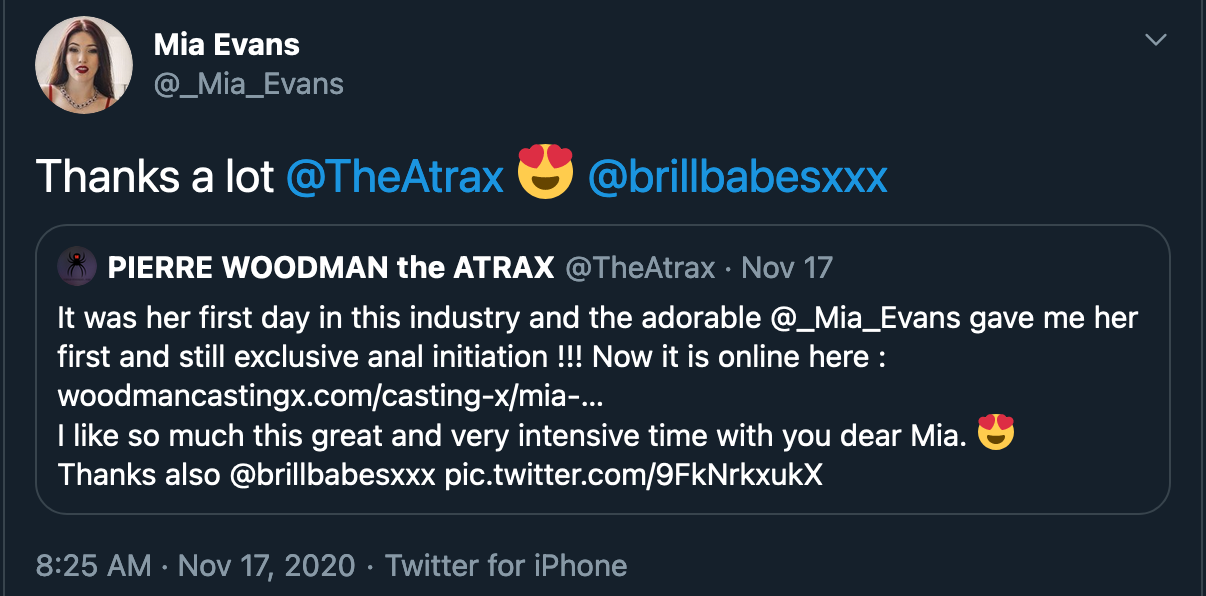The width and height of the screenshot is (1206, 596).
Task: Open the quoted tweet's Nov 17 date
Action: tap(788, 268)
